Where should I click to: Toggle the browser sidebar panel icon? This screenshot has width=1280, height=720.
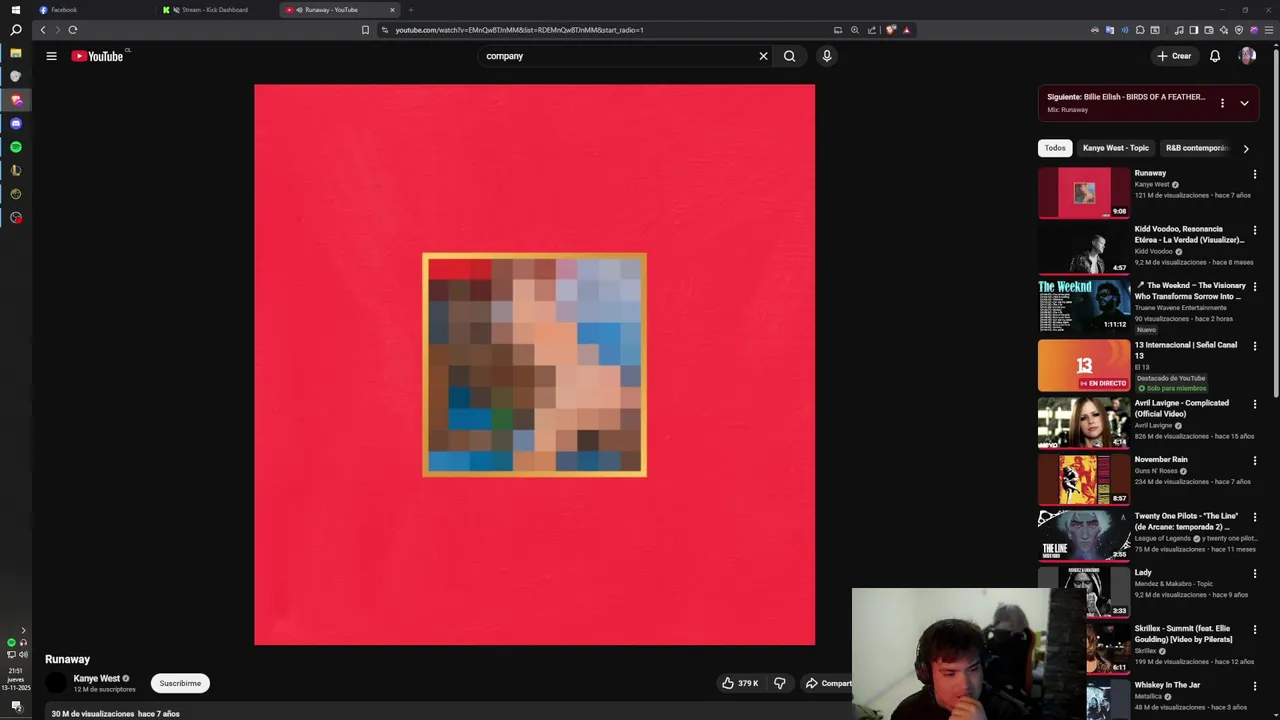(x=1193, y=30)
